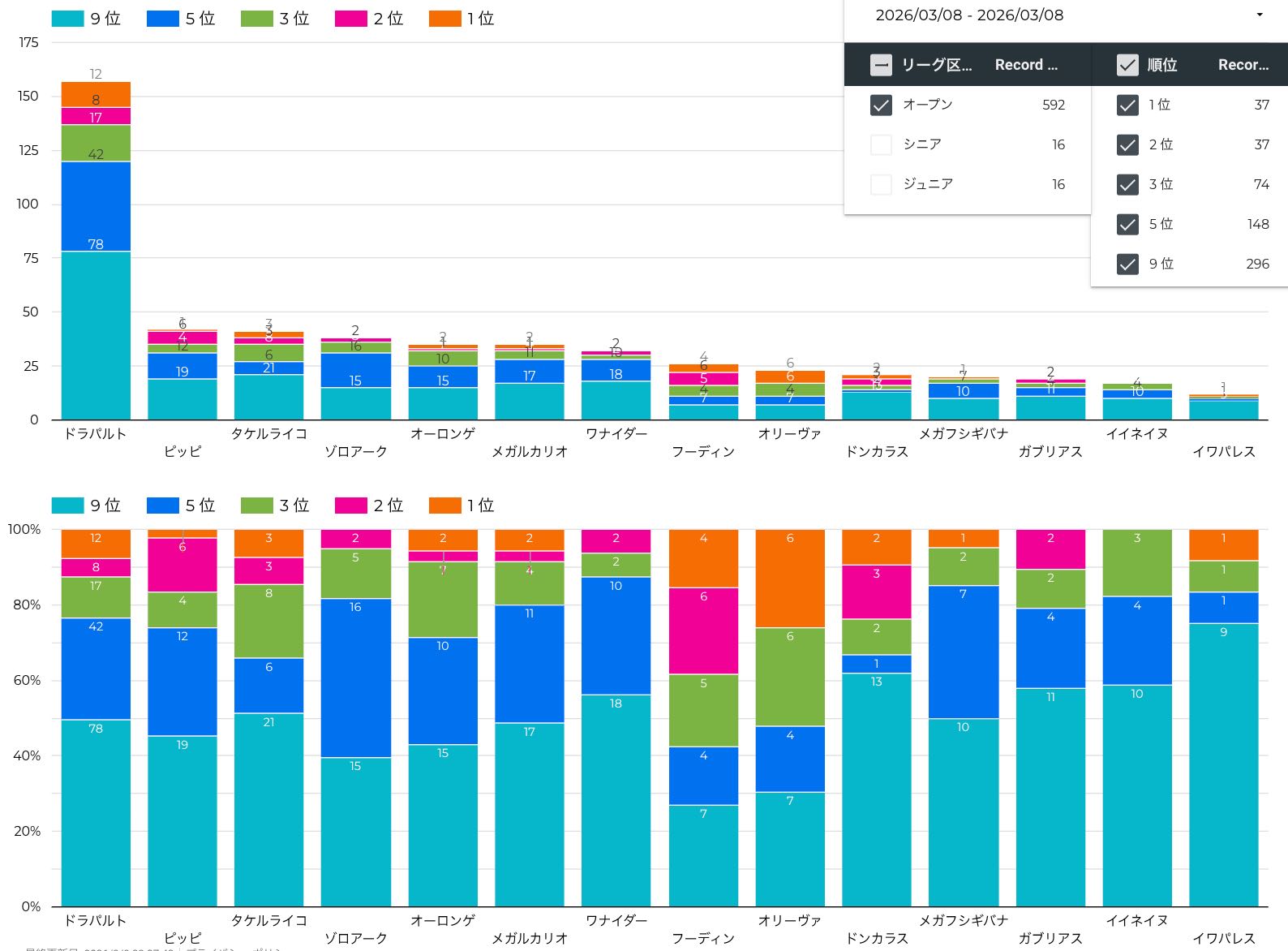Select the イワパレス teal bar in percentage chart

[1223, 763]
